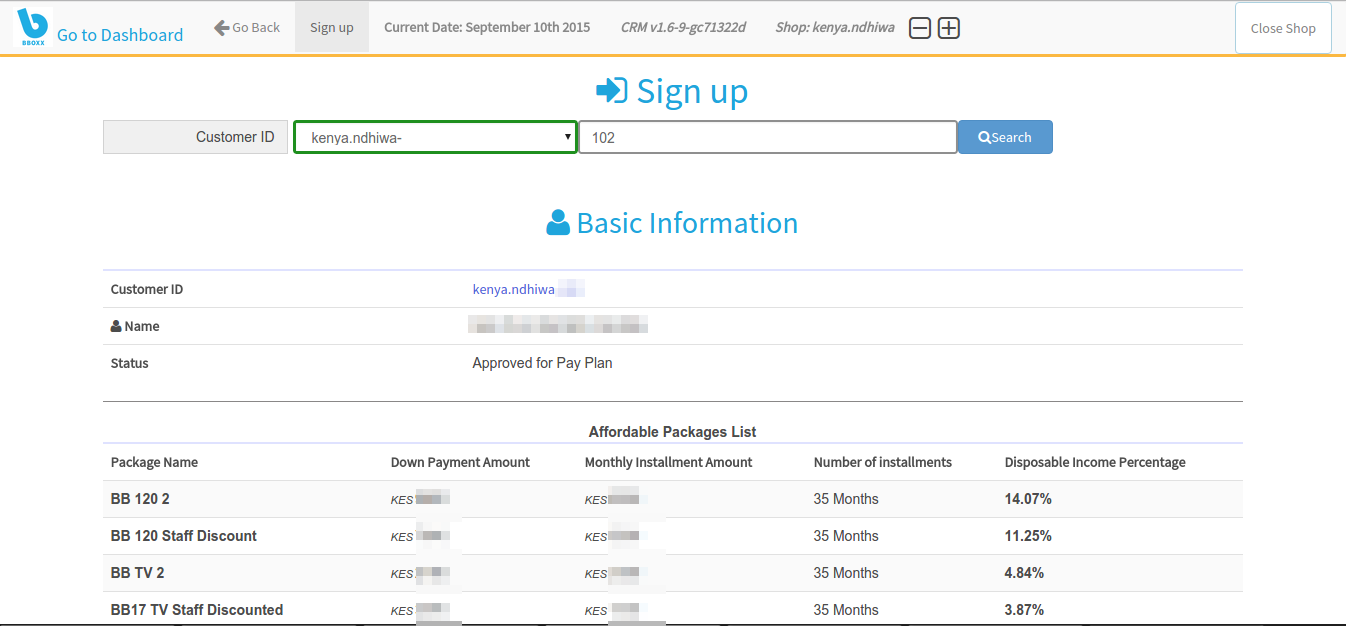Click the small person icon beside Name
The height and width of the screenshot is (626, 1346).
point(116,326)
